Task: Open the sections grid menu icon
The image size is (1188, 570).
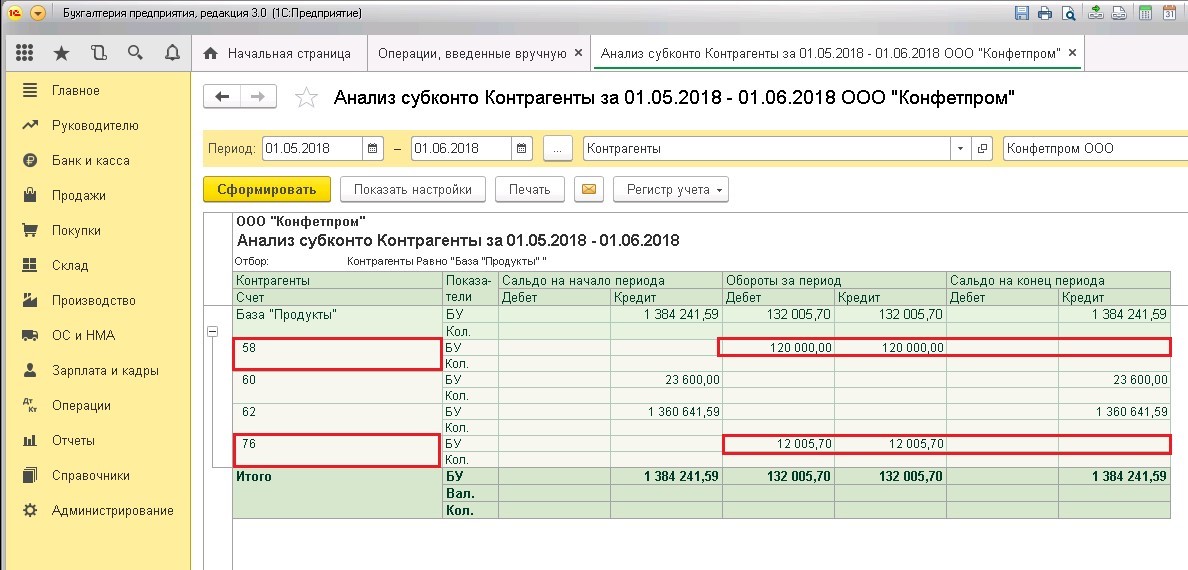Action: click(x=24, y=53)
